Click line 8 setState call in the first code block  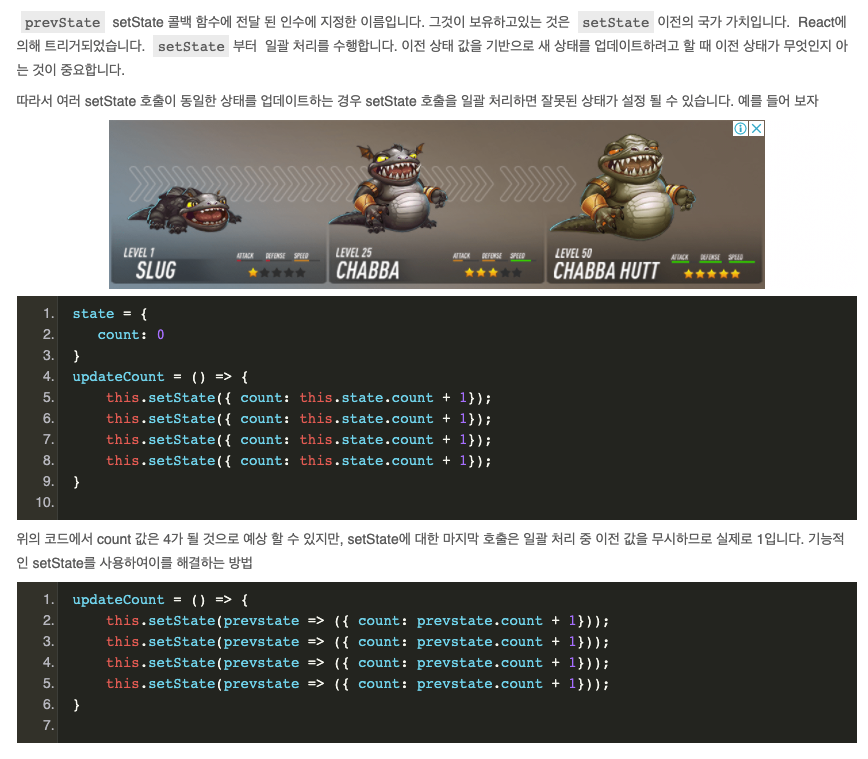(x=298, y=461)
